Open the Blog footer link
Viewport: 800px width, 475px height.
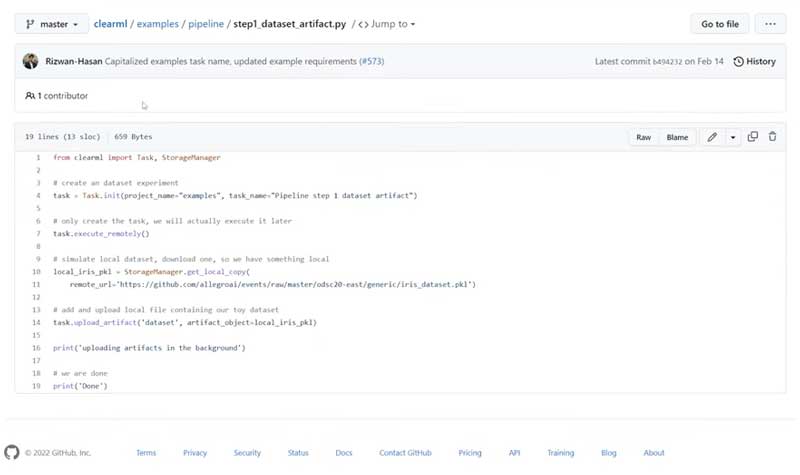(x=609, y=453)
